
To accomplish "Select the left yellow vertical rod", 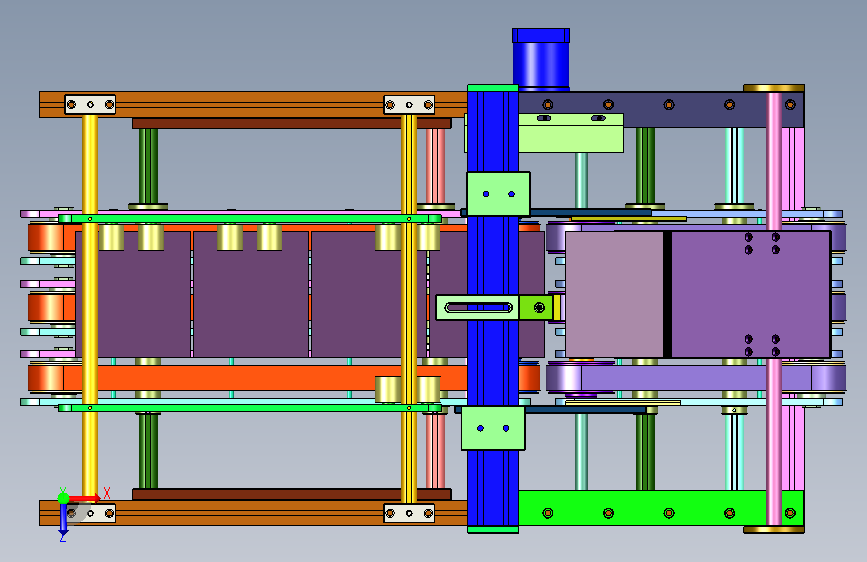I will point(90,307).
